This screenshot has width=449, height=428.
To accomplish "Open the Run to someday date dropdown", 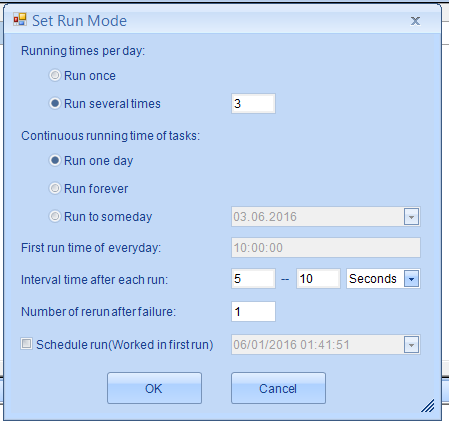I will [x=411, y=217].
